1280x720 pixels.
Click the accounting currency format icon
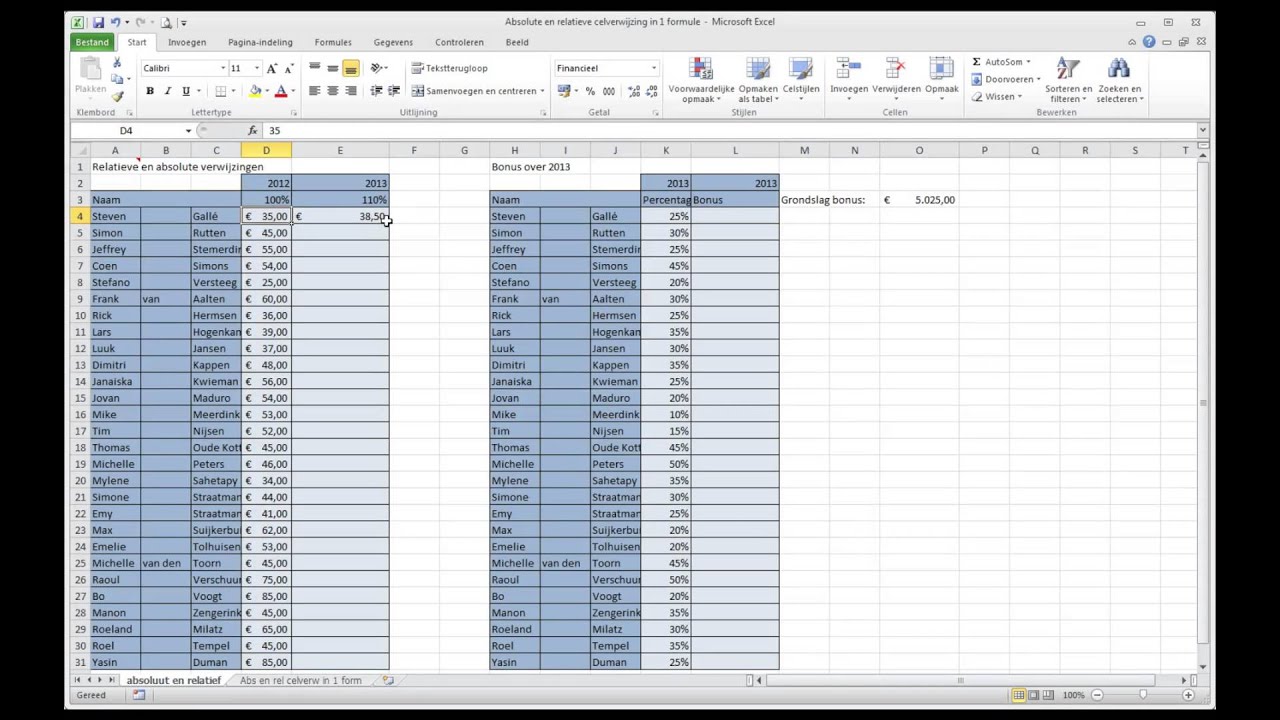(x=564, y=91)
